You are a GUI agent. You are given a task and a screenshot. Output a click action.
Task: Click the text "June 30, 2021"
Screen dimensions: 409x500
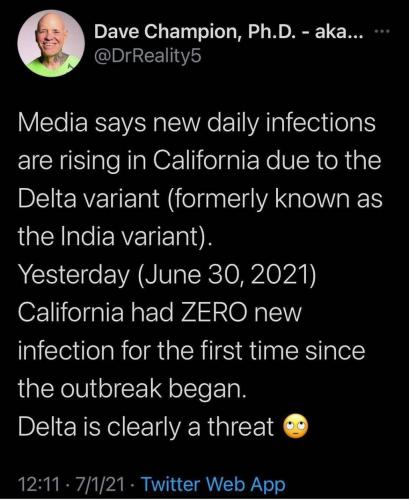tap(225, 275)
